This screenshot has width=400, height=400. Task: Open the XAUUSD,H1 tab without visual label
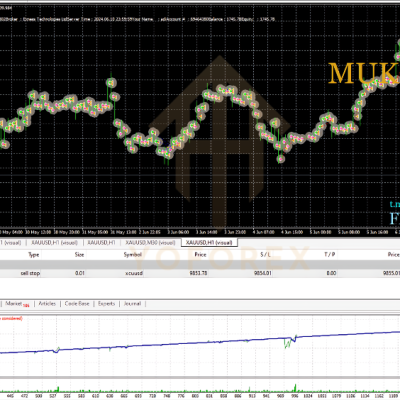pyautogui.click(x=101, y=242)
